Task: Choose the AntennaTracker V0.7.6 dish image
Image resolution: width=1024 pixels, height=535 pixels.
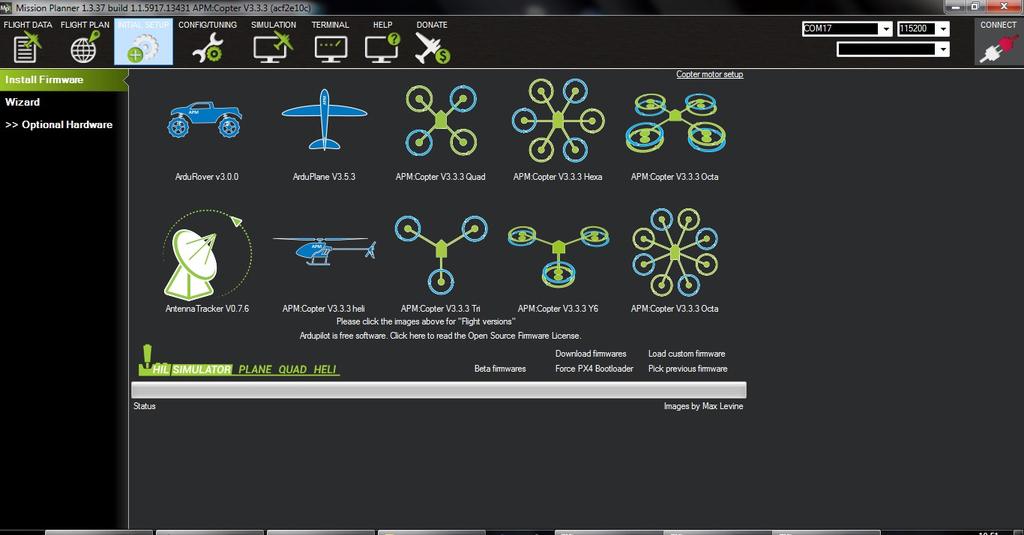Action: [206, 254]
